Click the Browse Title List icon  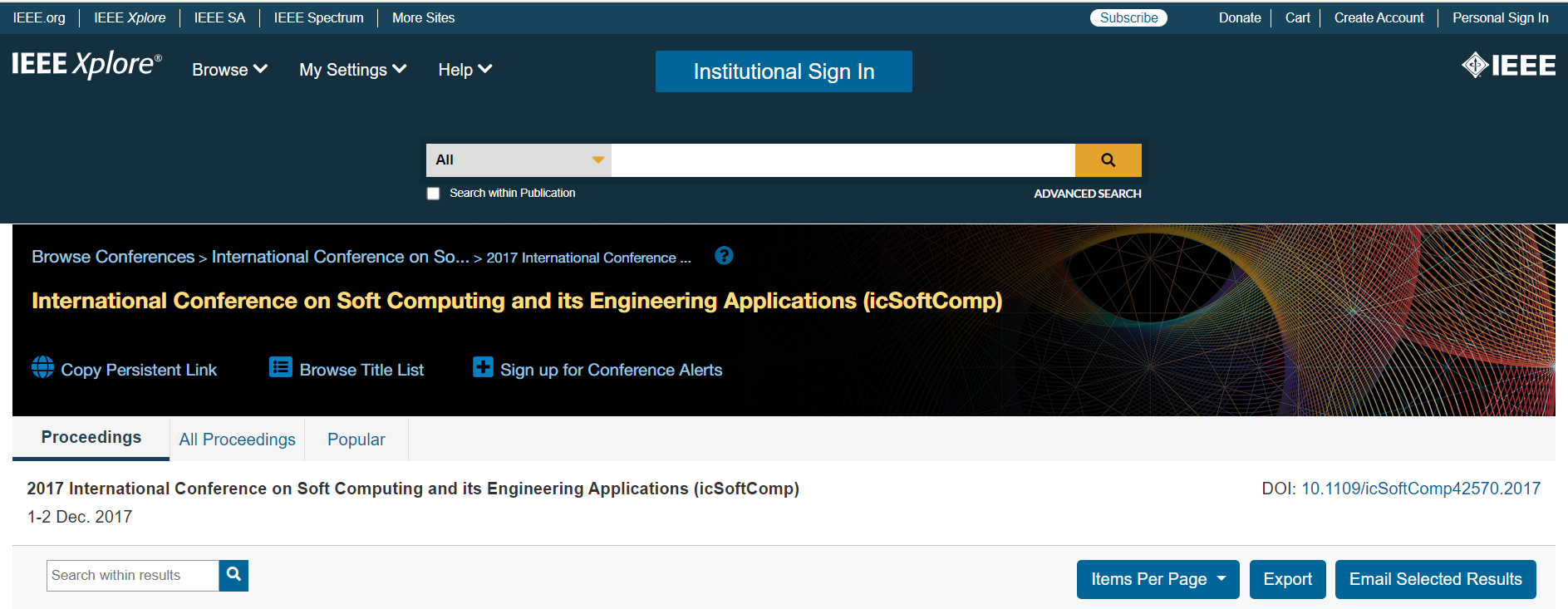[281, 367]
